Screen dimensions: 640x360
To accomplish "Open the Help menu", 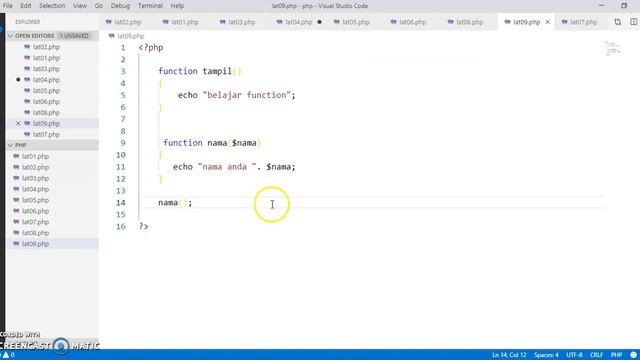I will [x=177, y=6].
